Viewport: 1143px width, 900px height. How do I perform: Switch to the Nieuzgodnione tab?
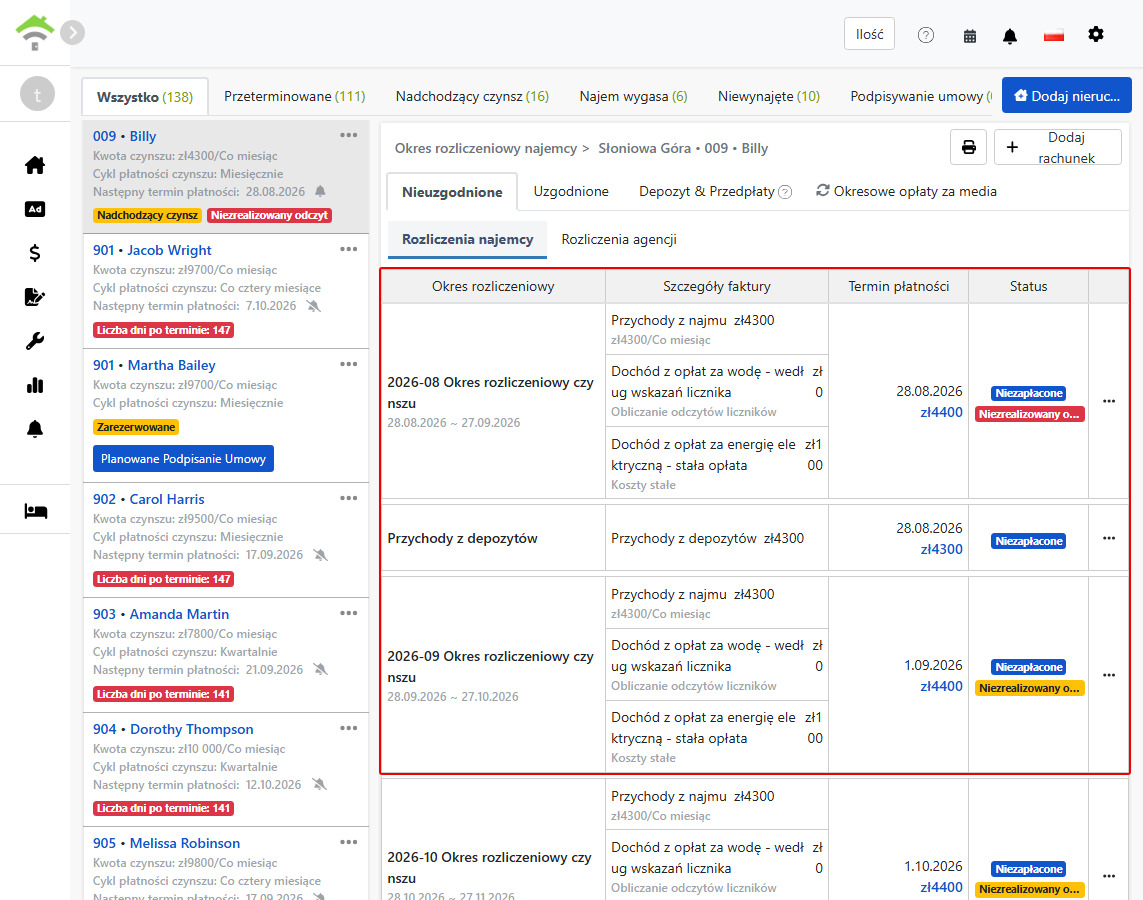coord(452,192)
